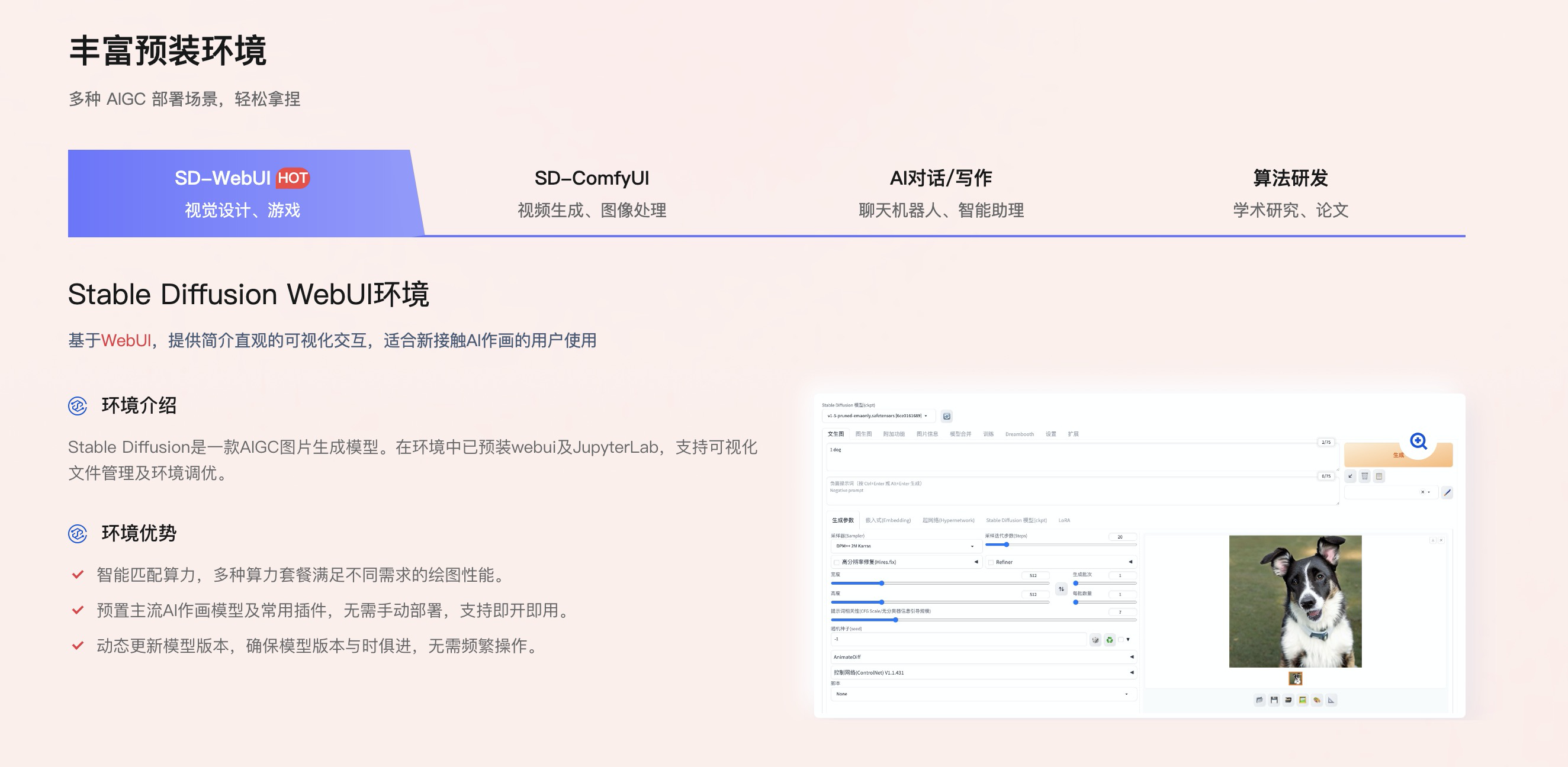Switch to the AI对话/写作 tab

tap(941, 193)
